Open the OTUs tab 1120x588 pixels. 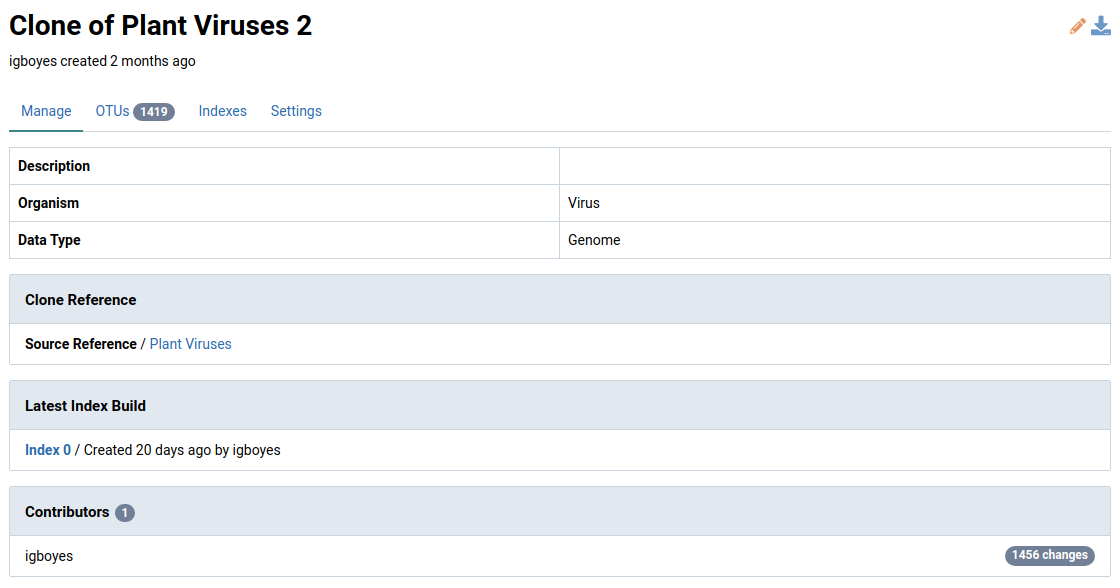point(113,111)
